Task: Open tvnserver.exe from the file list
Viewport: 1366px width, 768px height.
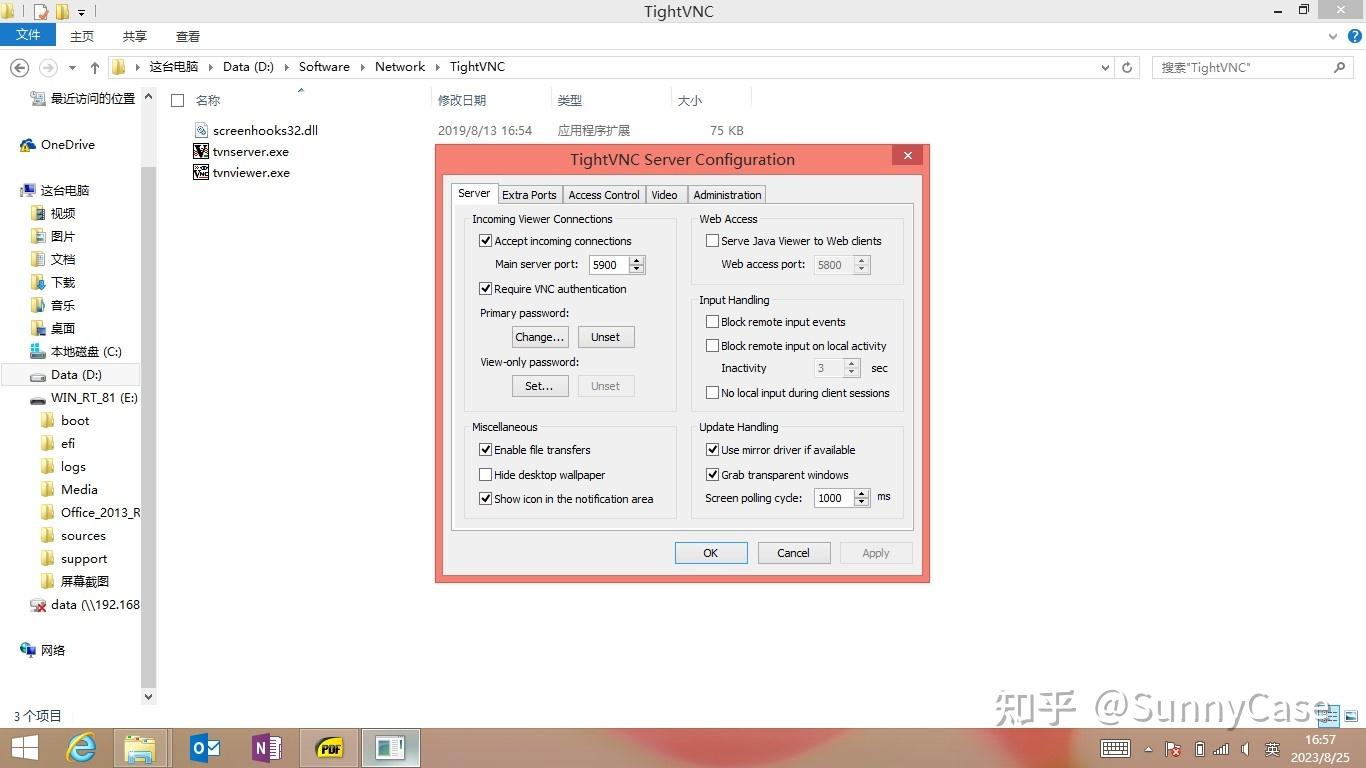Action: (x=250, y=151)
